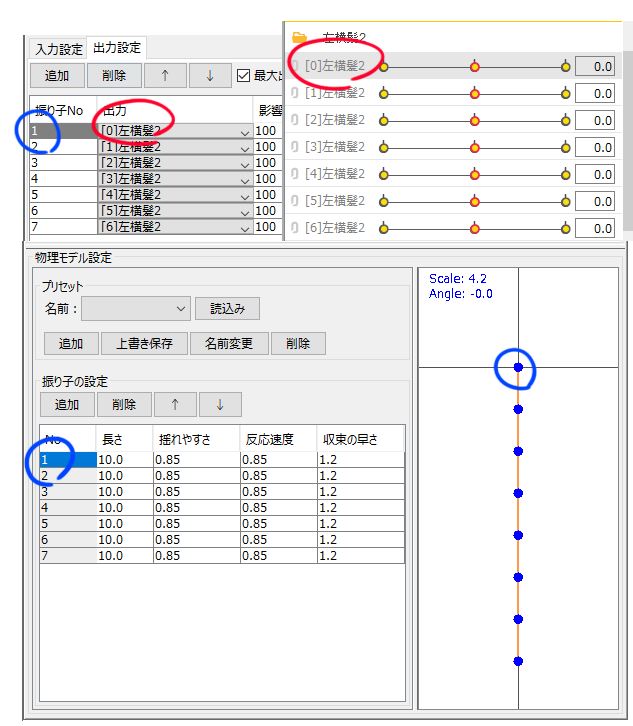Click the 長さ column header
The height and width of the screenshot is (726, 633).
tap(124, 439)
